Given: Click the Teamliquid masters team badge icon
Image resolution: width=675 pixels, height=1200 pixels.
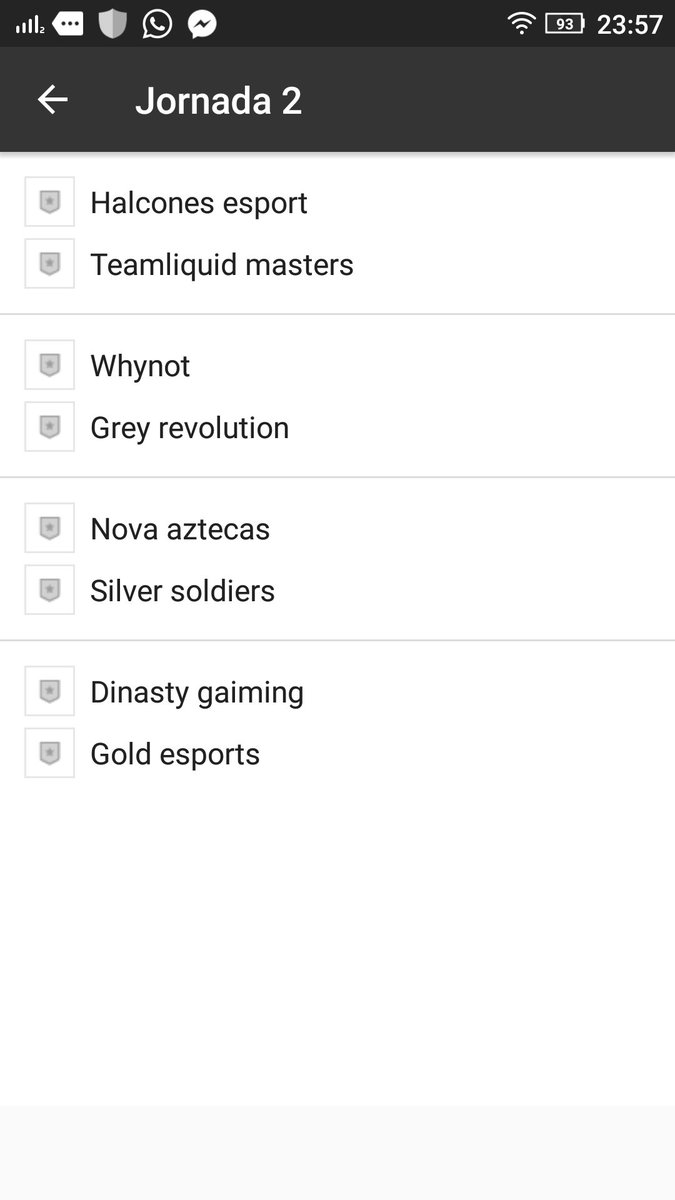Looking at the screenshot, I should pos(50,264).
